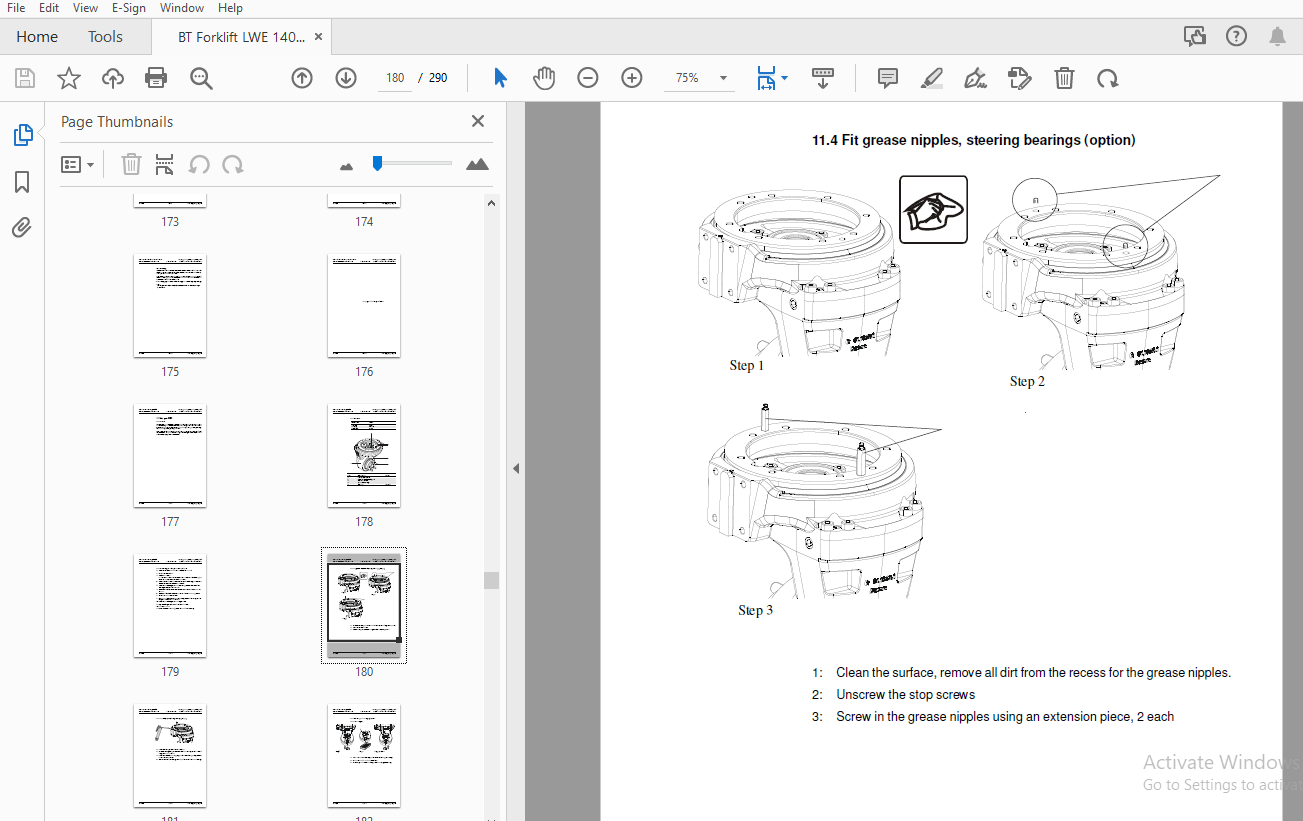1303x821 pixels.
Task: Click the stamp tool icon
Action: coord(1019,78)
